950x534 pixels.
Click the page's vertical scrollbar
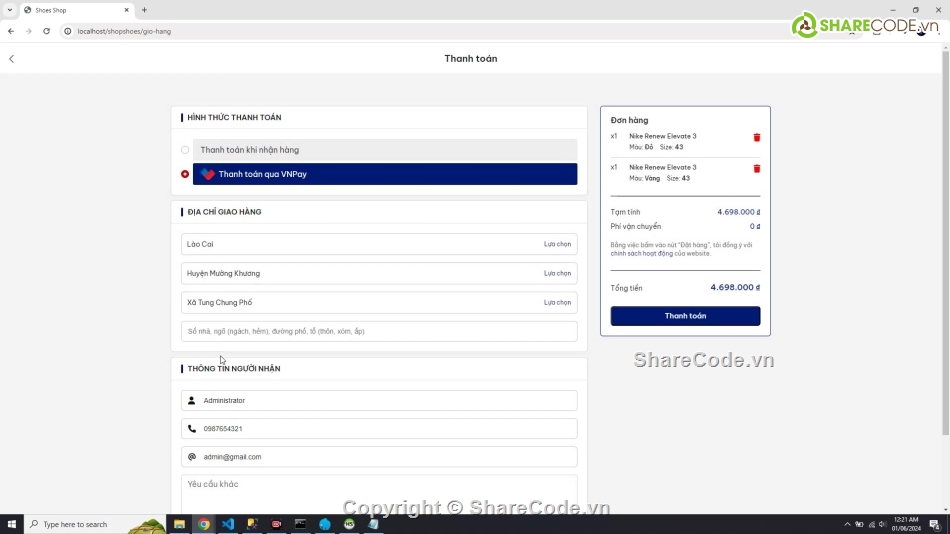[945, 240]
